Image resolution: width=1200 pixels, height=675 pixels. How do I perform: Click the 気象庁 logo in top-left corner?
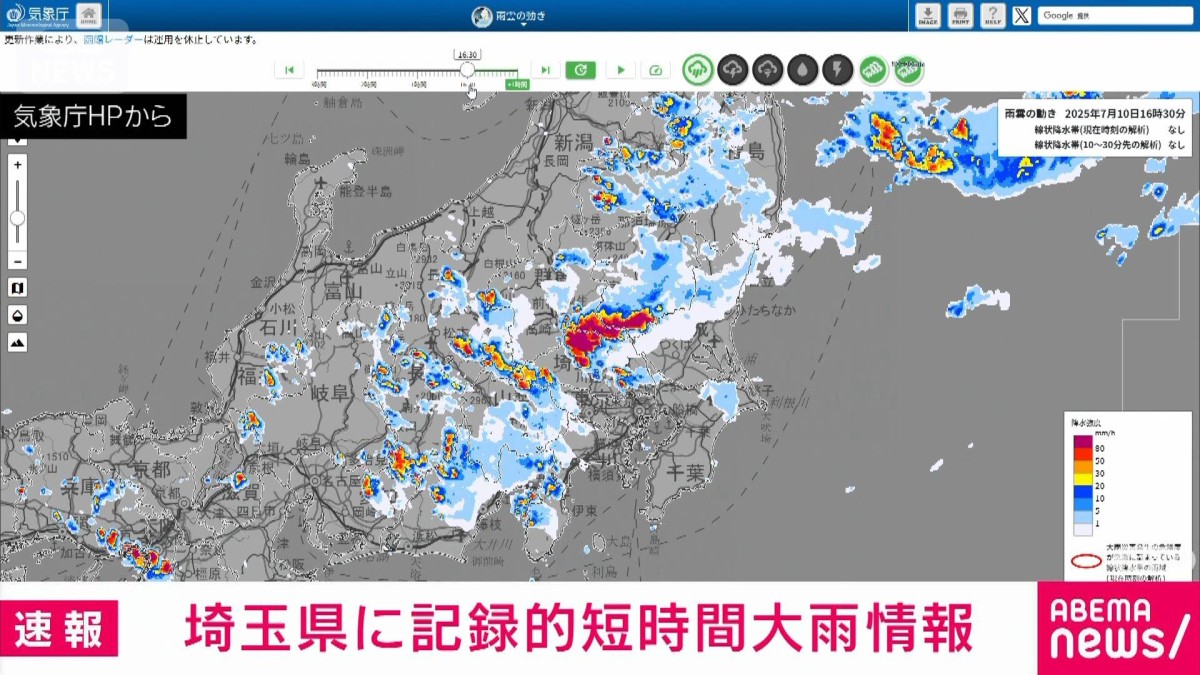pyautogui.click(x=40, y=15)
